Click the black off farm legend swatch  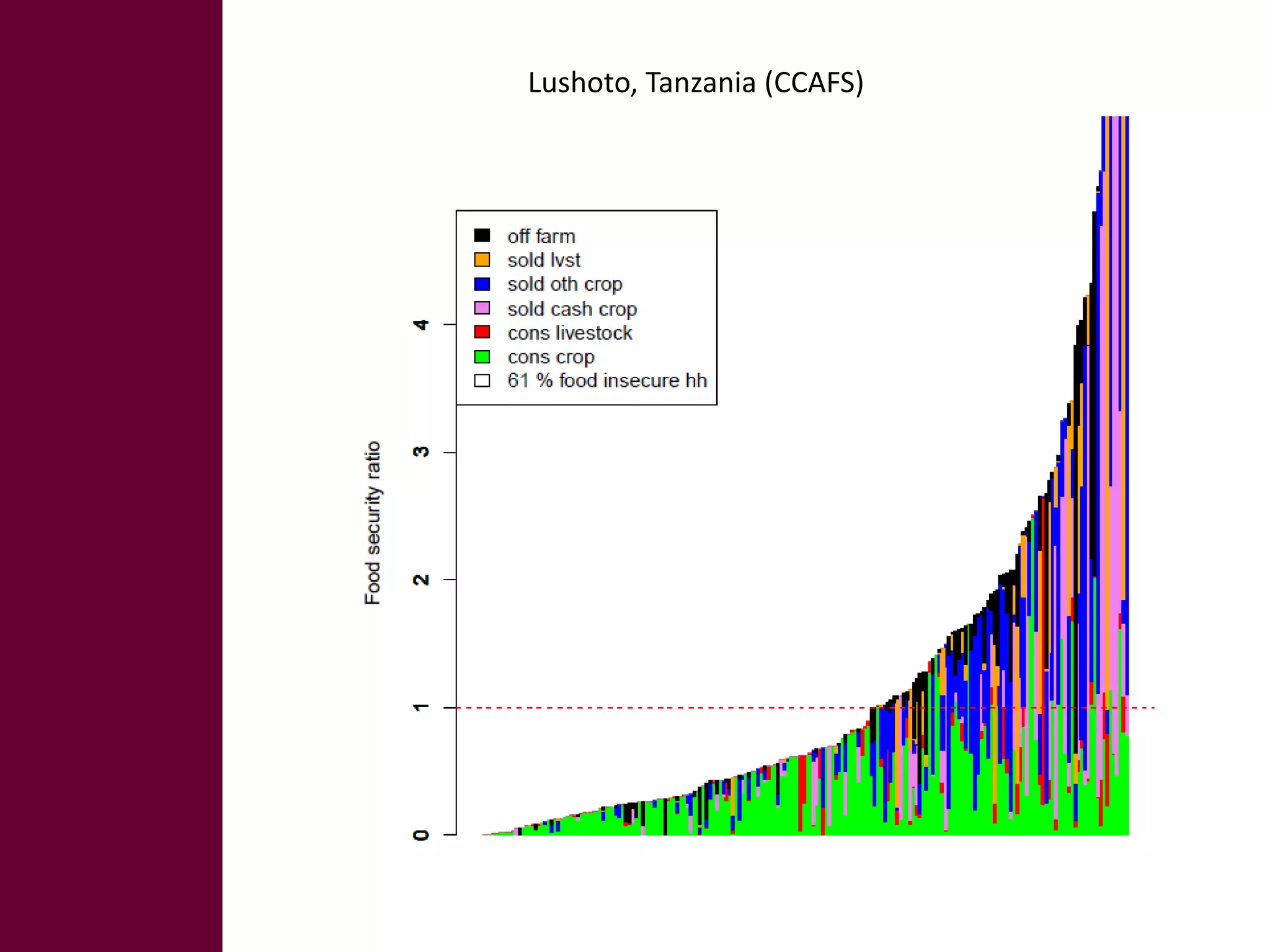[482, 236]
